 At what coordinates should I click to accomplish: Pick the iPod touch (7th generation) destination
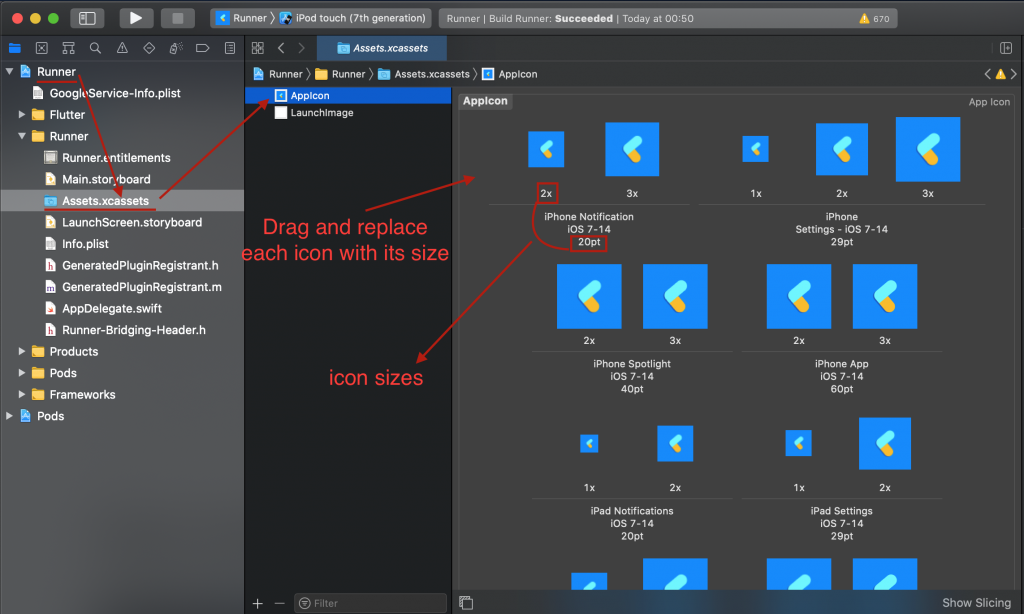pyautogui.click(x=353, y=18)
